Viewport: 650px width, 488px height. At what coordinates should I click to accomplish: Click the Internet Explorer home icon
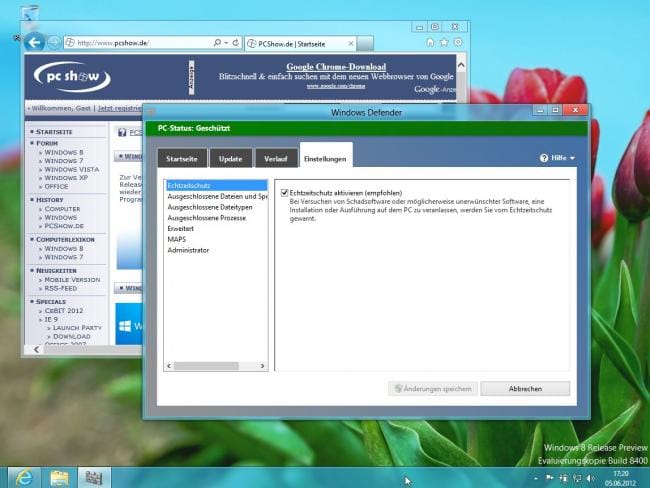point(430,42)
